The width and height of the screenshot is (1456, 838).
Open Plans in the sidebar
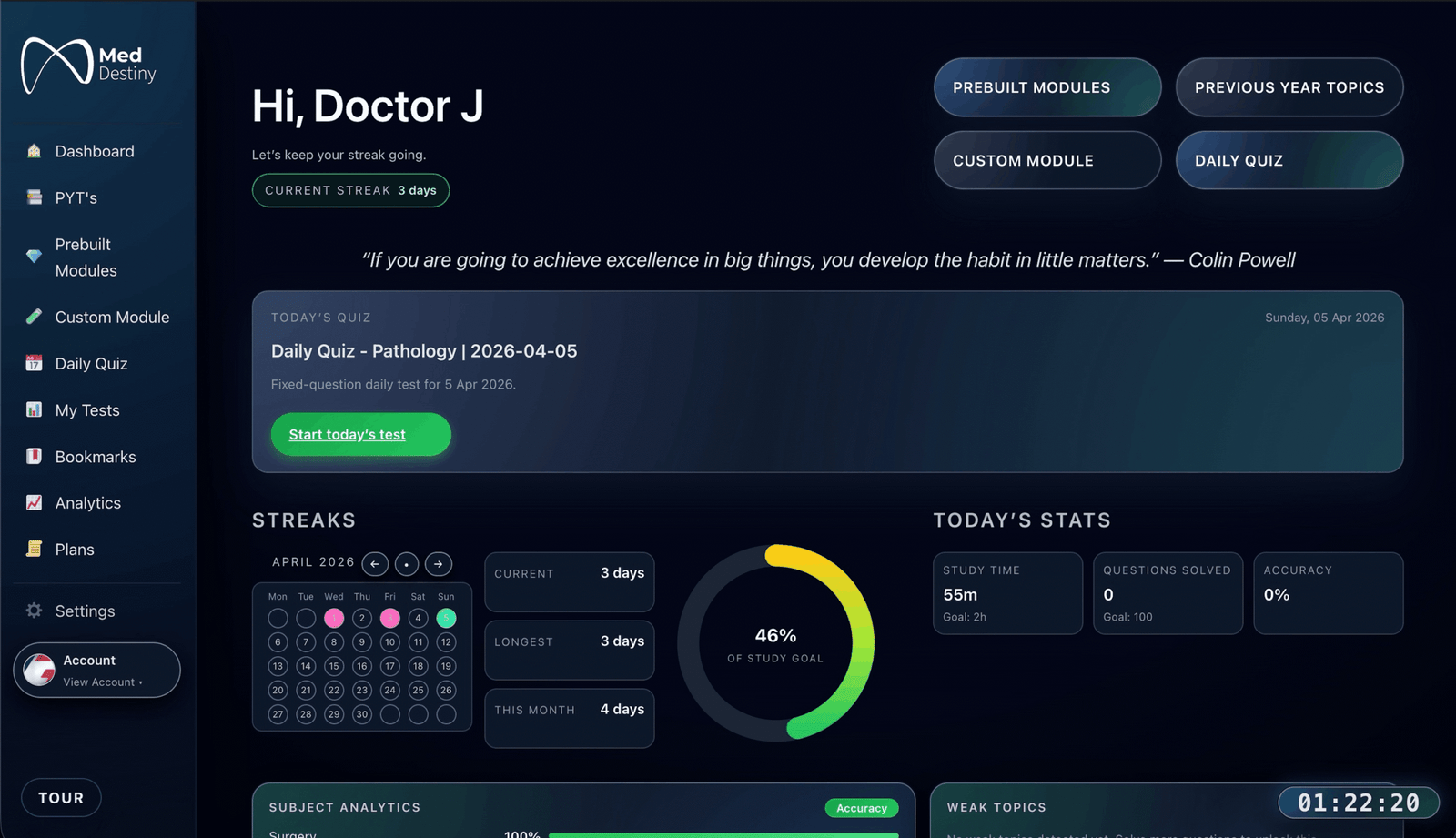coord(75,550)
